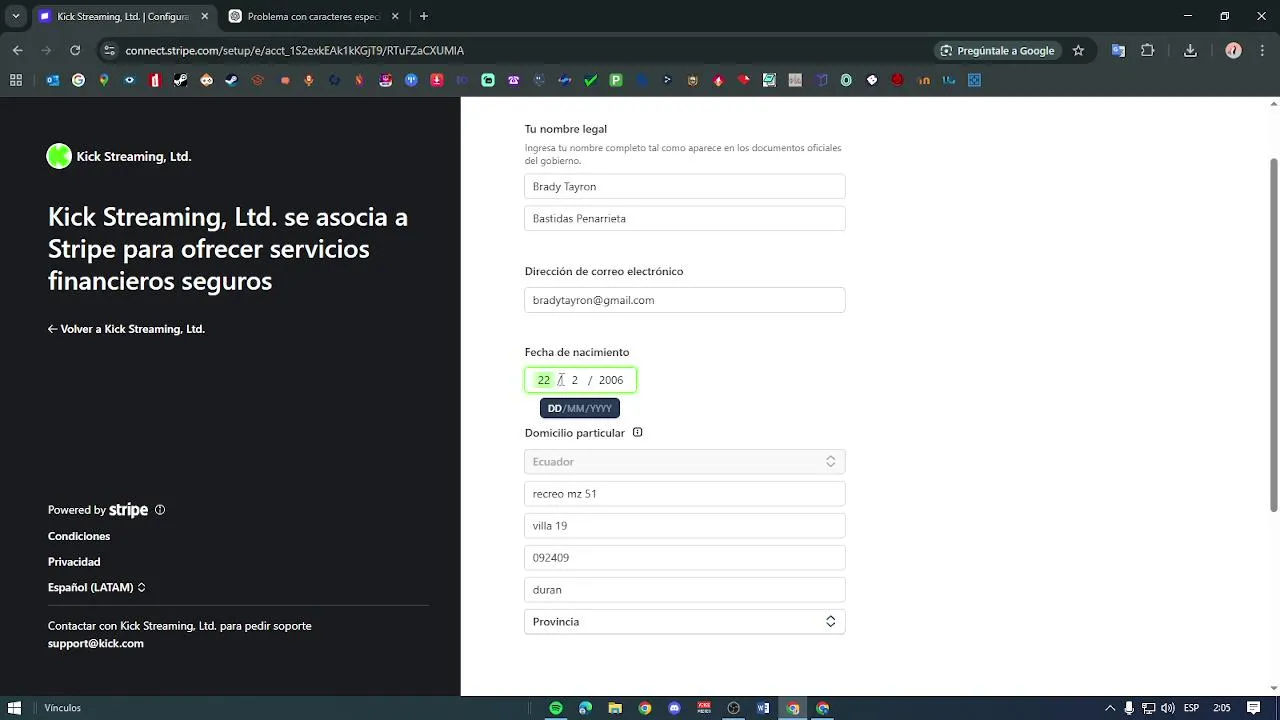Screen dimensions: 1280x720
Task: Open a new browser tab
Action: click(x=424, y=16)
